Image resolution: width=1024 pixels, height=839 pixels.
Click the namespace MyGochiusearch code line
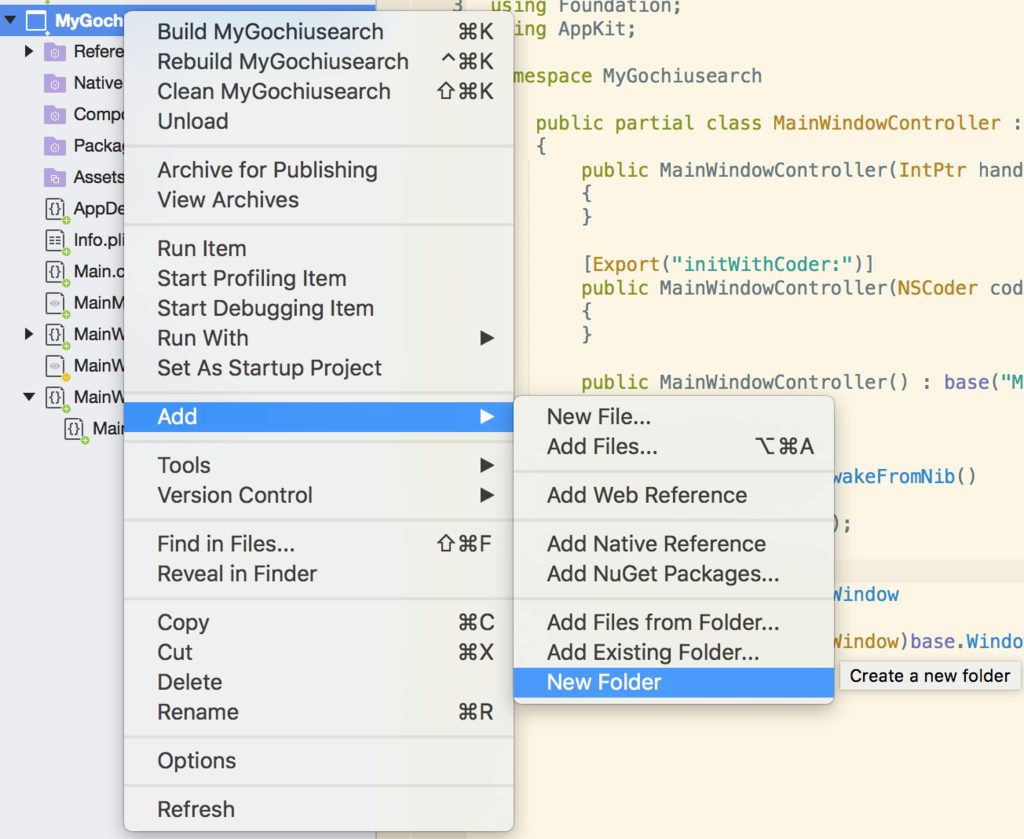(x=640, y=76)
